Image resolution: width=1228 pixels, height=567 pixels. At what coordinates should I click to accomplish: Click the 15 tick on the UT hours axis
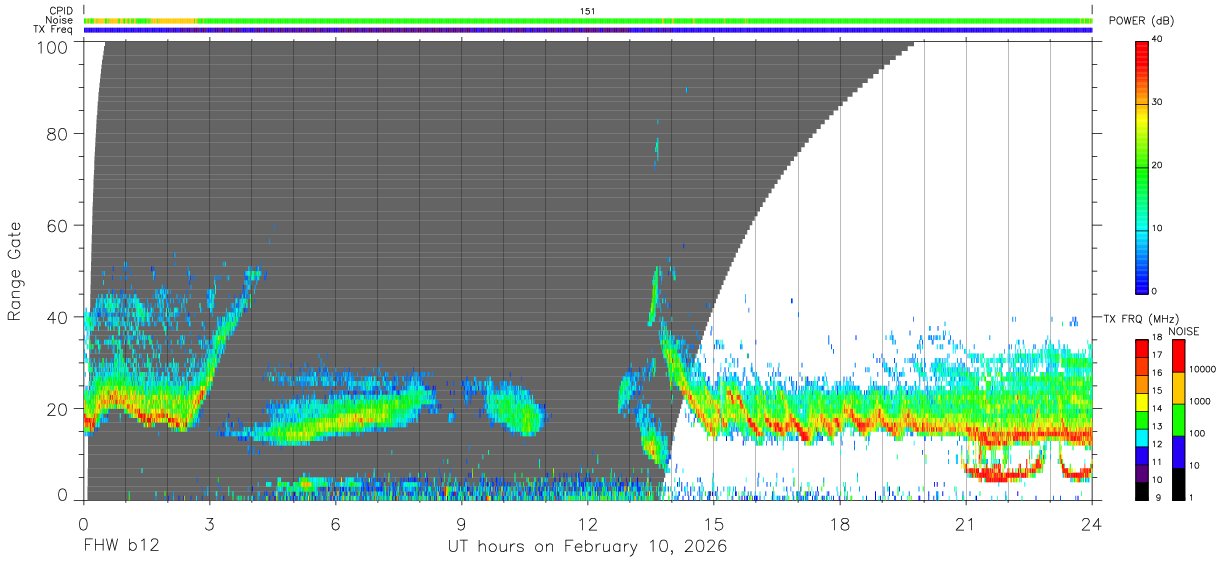click(714, 523)
